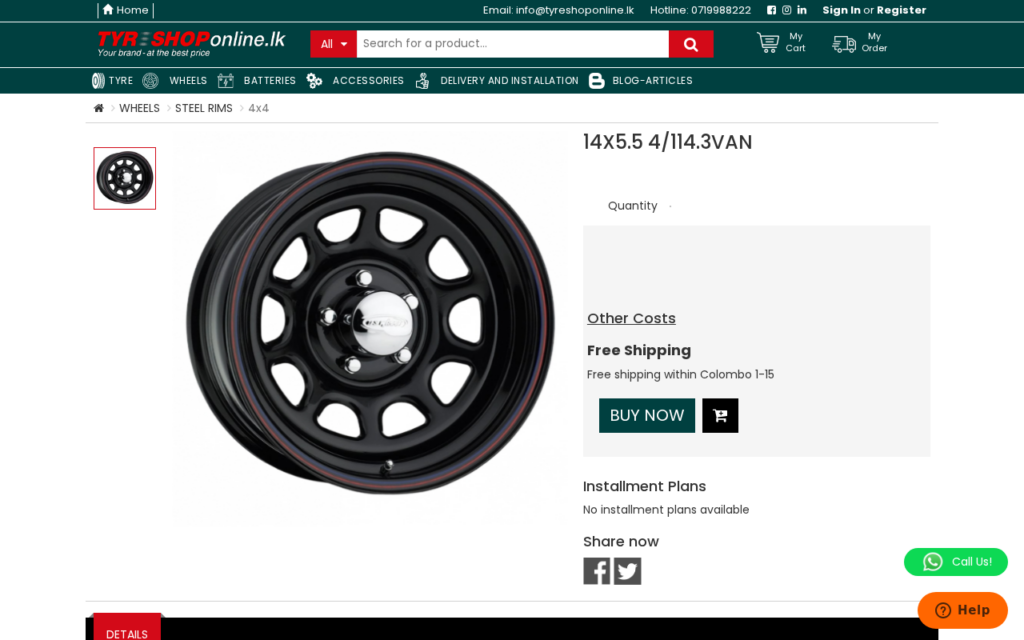The image size is (1024, 640).
Task: Click the Register link
Action: [x=901, y=10]
